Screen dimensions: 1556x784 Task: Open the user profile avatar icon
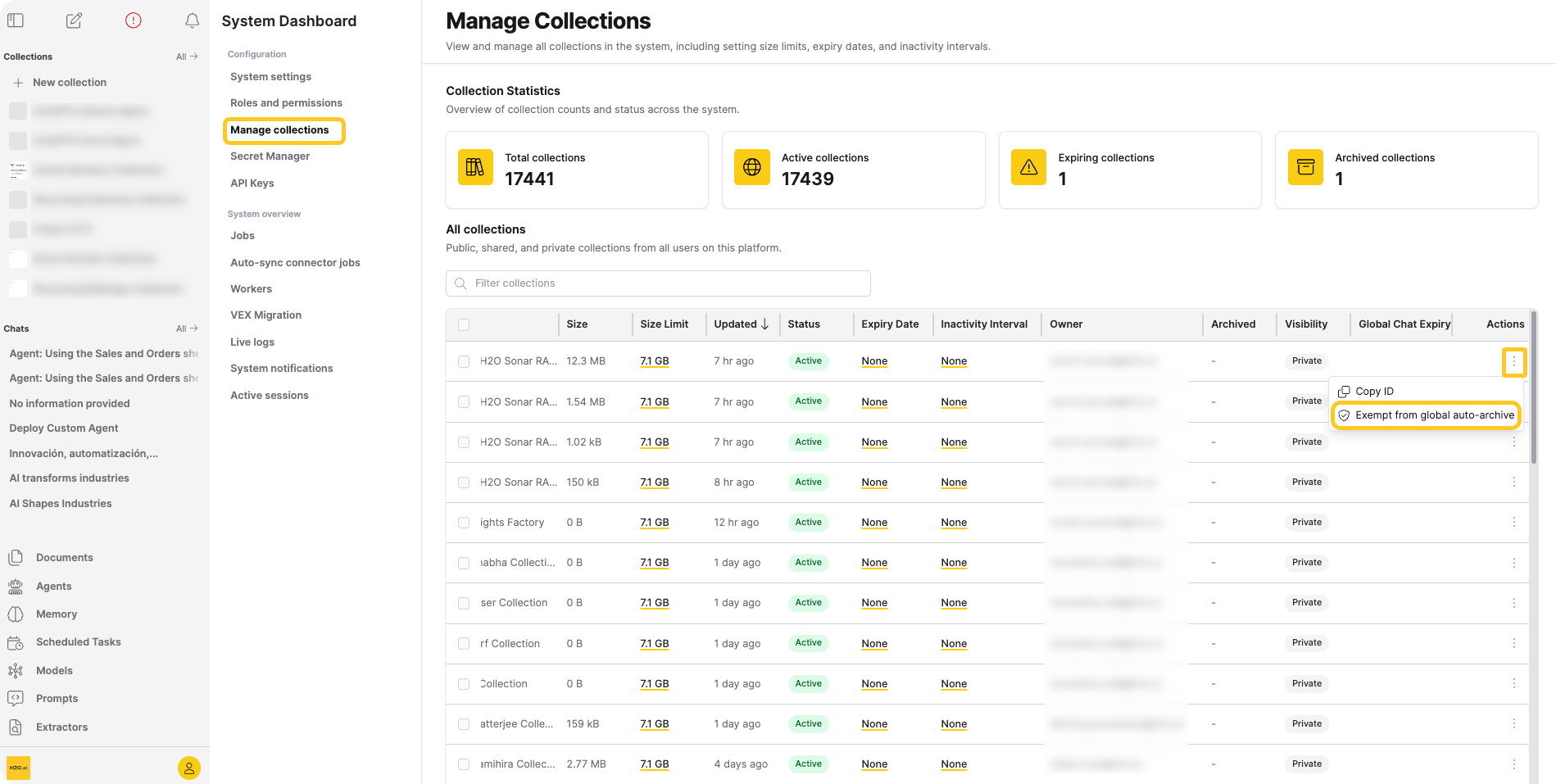pyautogui.click(x=189, y=768)
